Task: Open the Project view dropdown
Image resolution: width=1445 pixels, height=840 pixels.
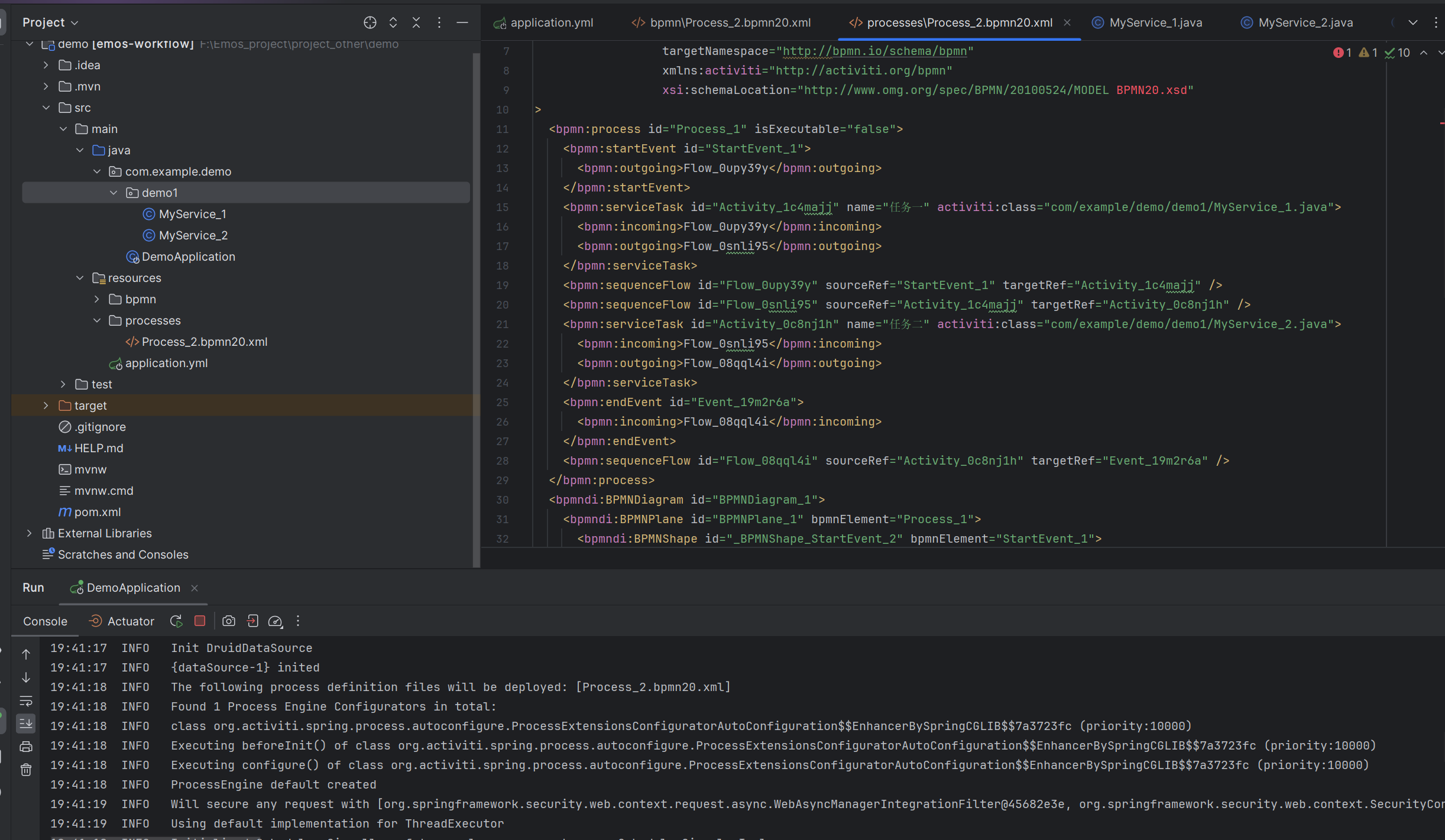Action: 50,22
